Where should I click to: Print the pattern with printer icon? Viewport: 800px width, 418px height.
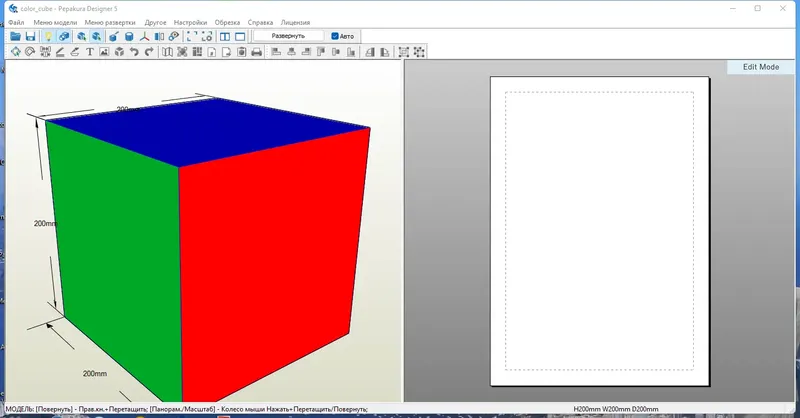coord(257,52)
